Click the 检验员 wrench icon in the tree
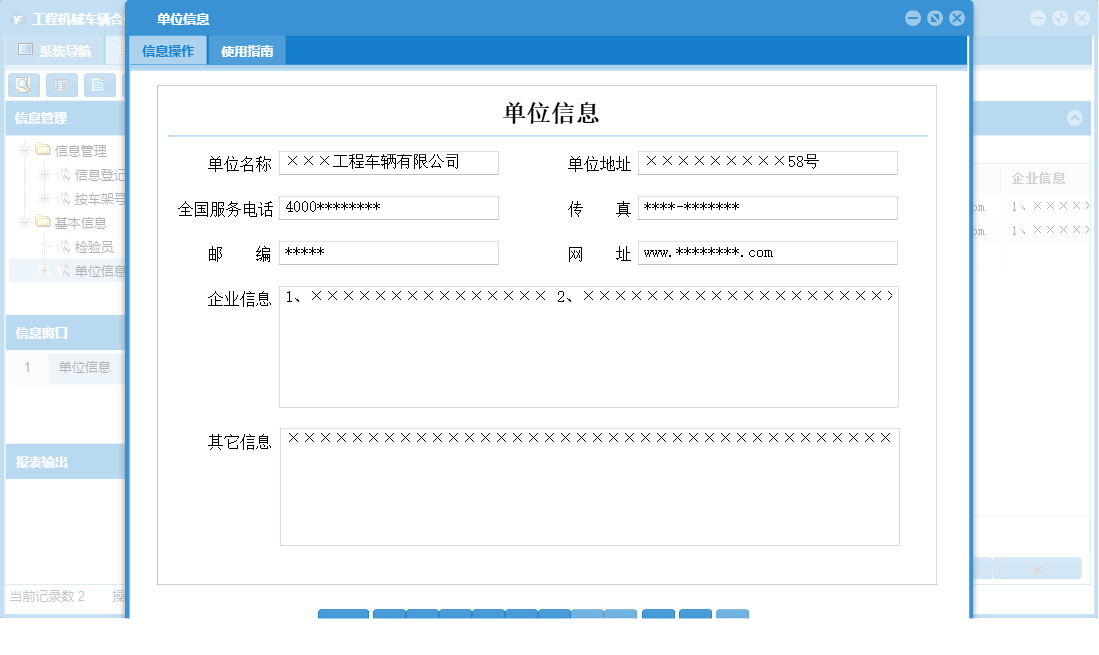 point(61,244)
